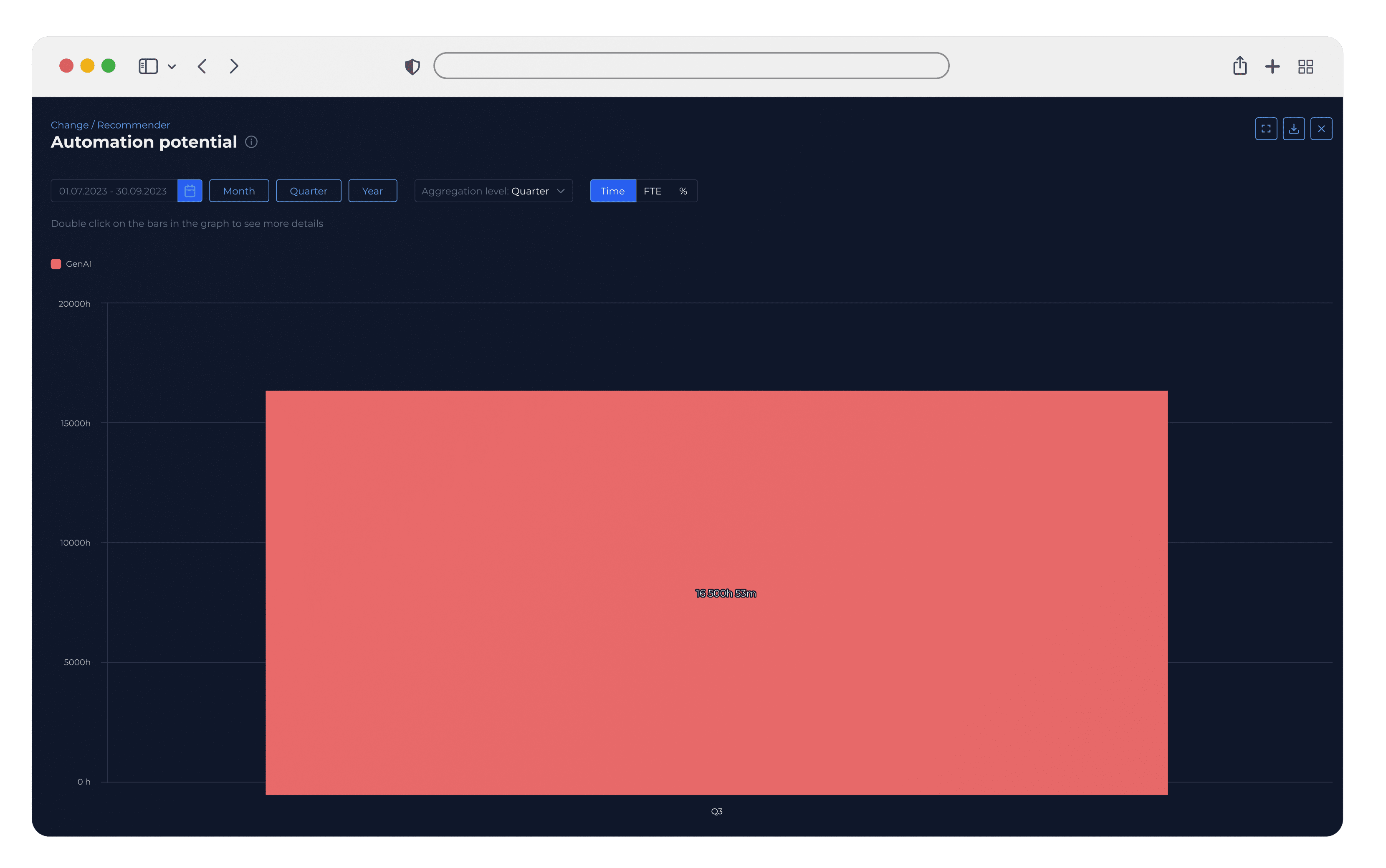Open the Change breadcrumb page
The height and width of the screenshot is (868, 1386).
click(x=69, y=125)
